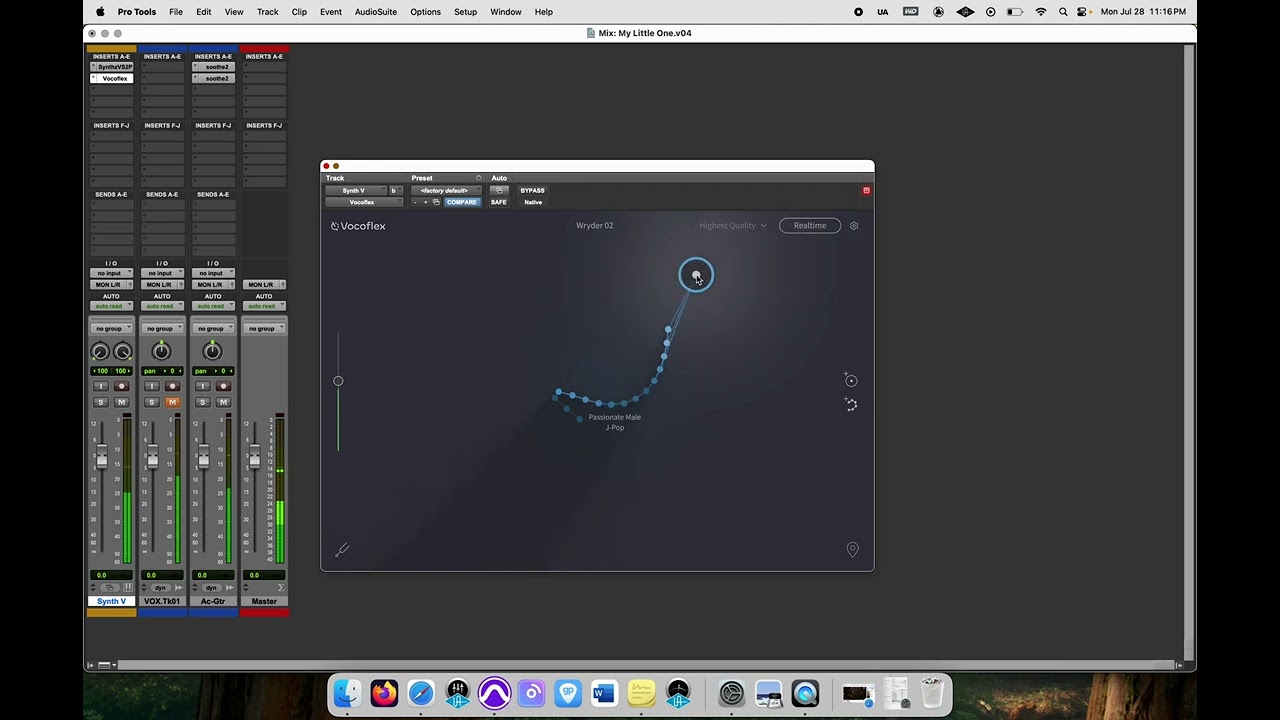This screenshot has width=1280, height=720.
Task: Open the Vocoflex insert selector dropdown
Action: click(363, 202)
